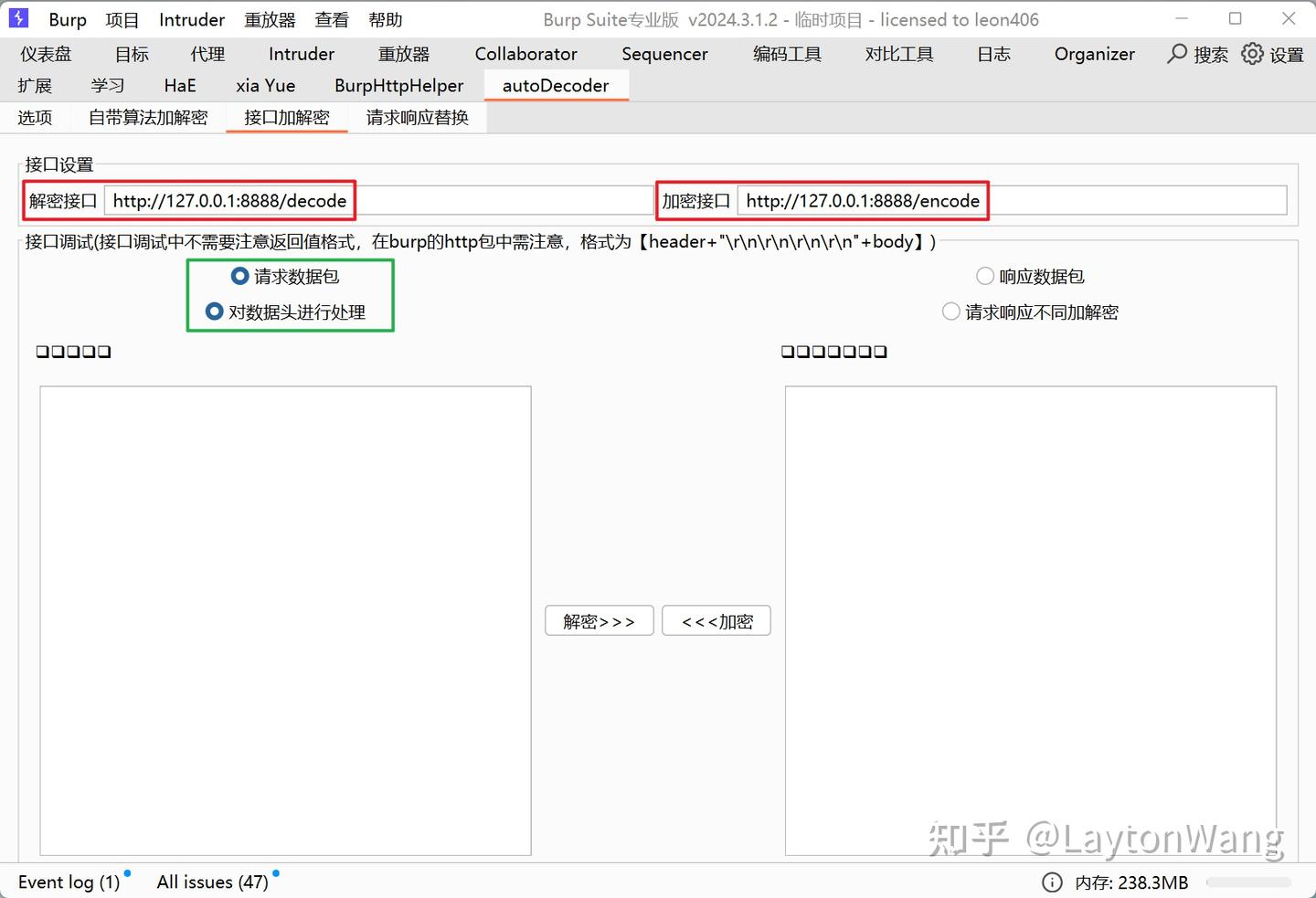
Task: Open the 帮助 menu
Action: [x=386, y=18]
